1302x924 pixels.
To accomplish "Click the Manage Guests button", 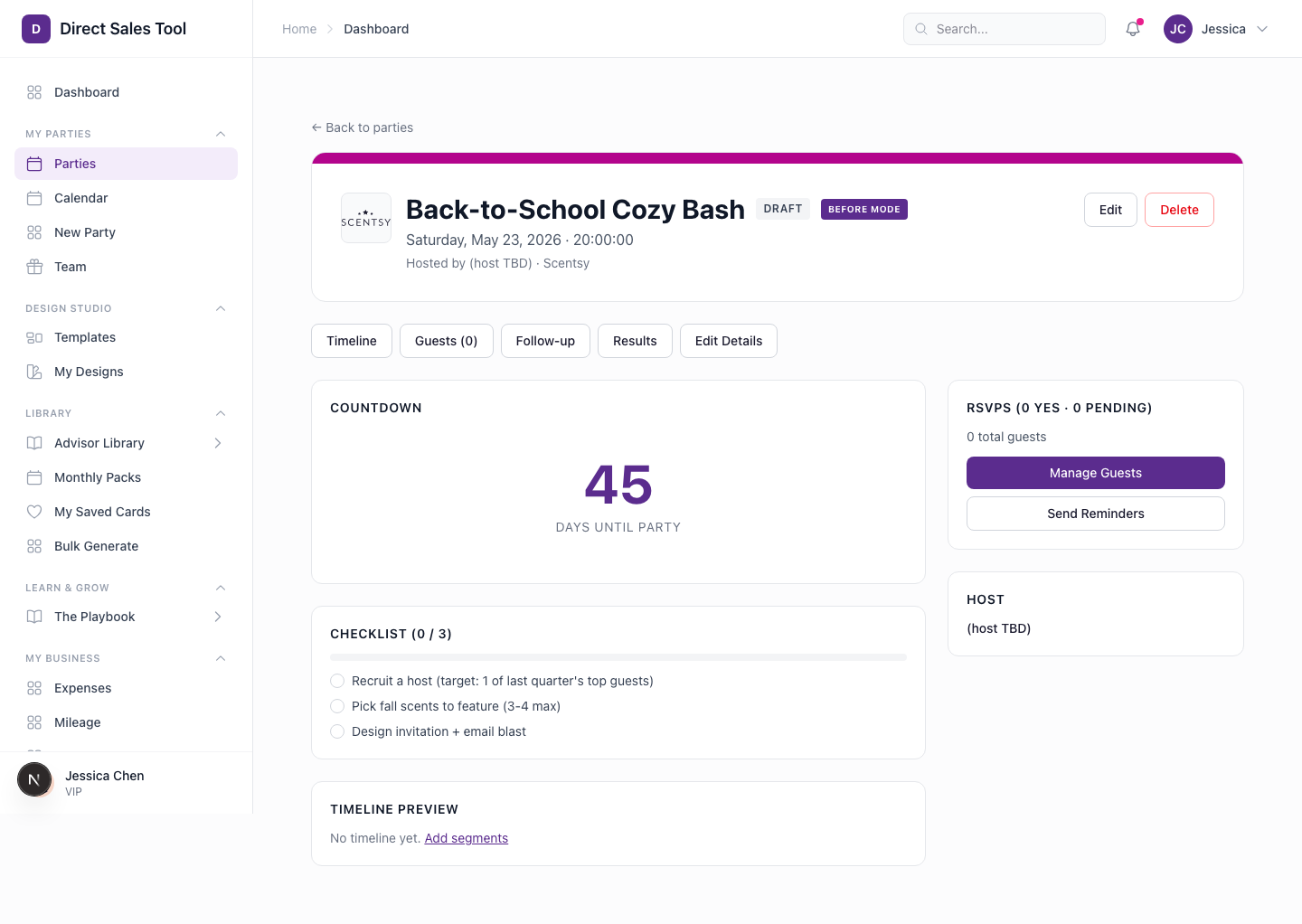I will tap(1095, 473).
